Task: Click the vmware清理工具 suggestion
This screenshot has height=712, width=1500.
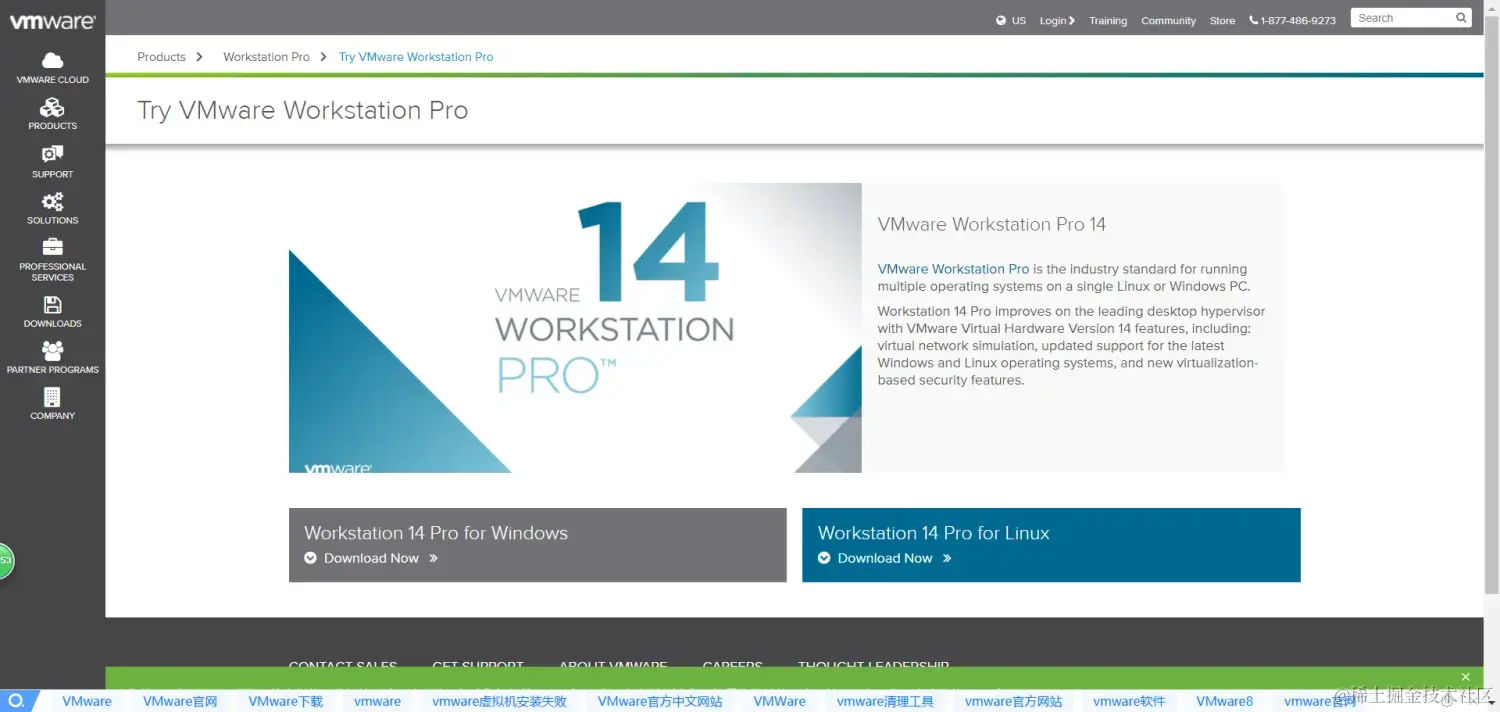Action: (885, 701)
